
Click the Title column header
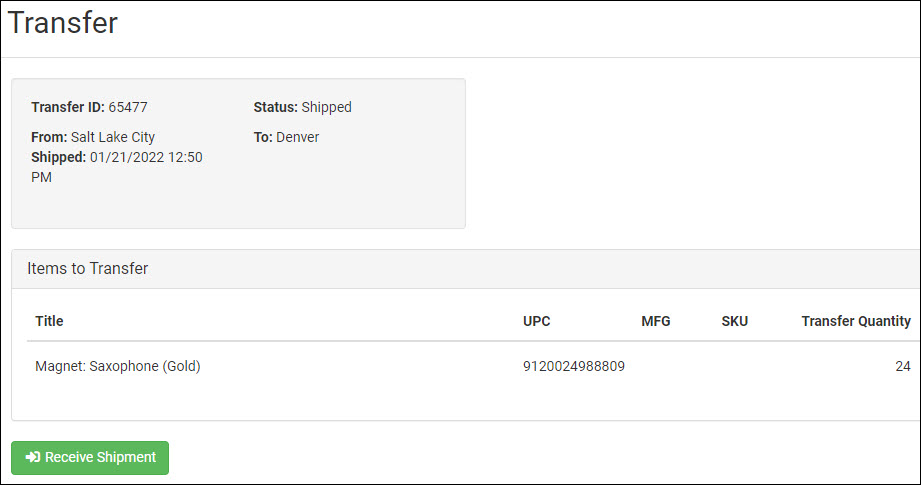49,321
